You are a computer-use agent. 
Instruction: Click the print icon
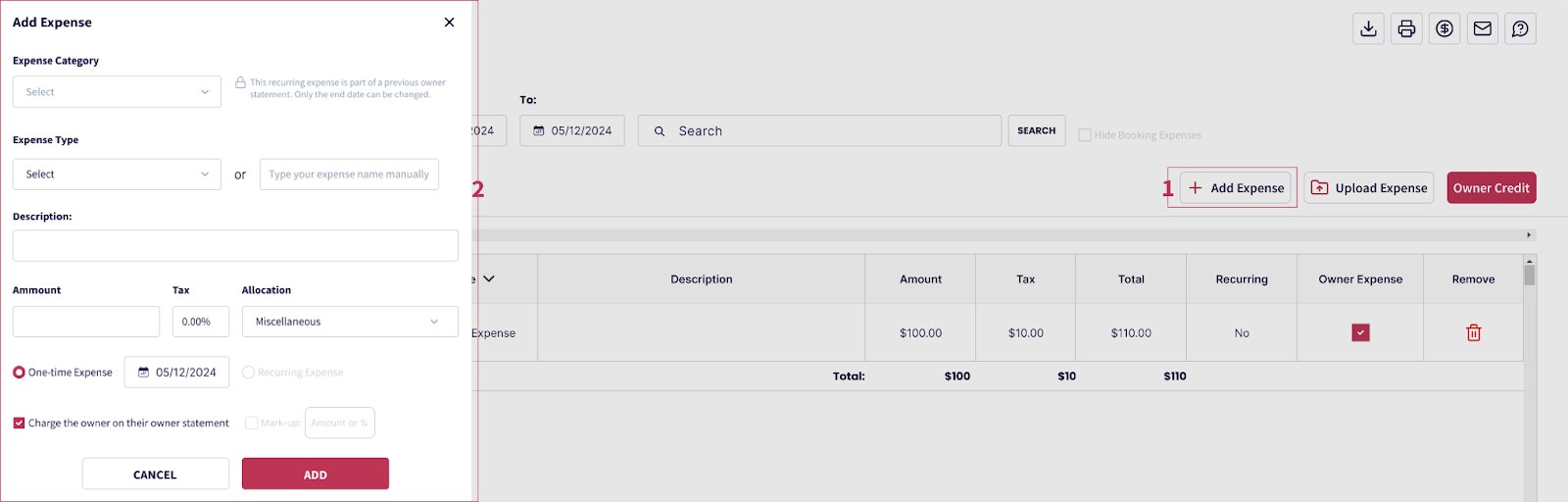[1406, 29]
